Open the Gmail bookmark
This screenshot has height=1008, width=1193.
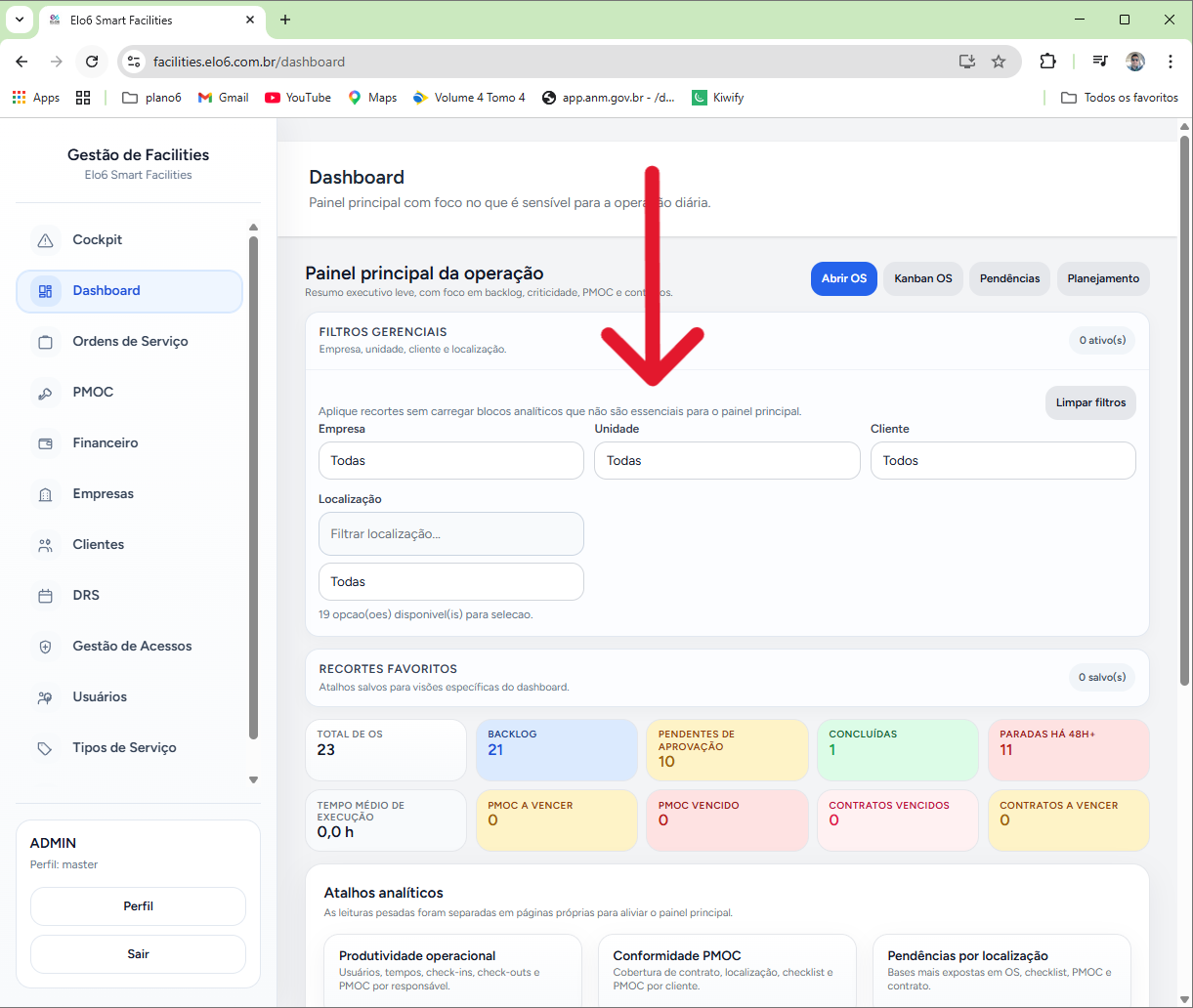(x=223, y=98)
